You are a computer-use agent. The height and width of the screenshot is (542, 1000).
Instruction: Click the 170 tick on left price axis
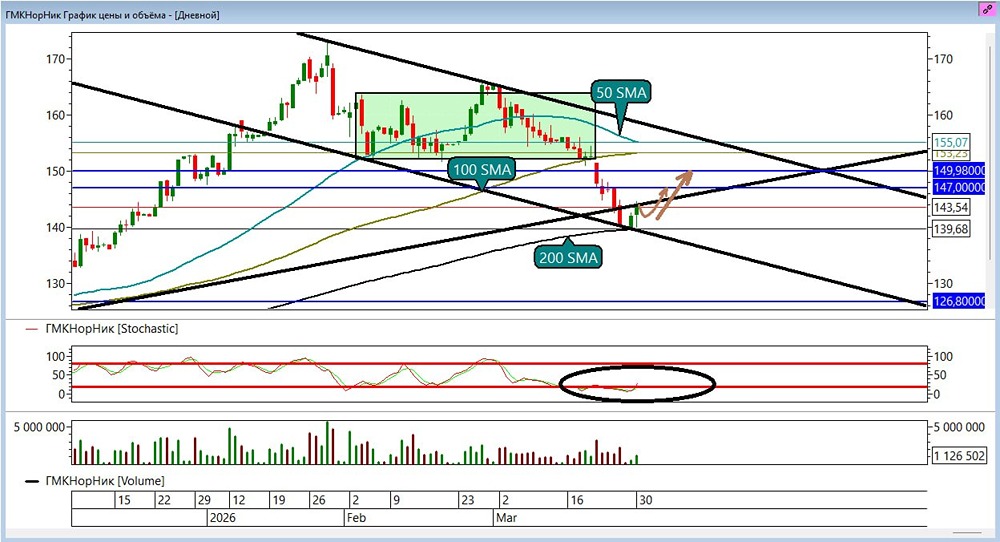tap(55, 59)
